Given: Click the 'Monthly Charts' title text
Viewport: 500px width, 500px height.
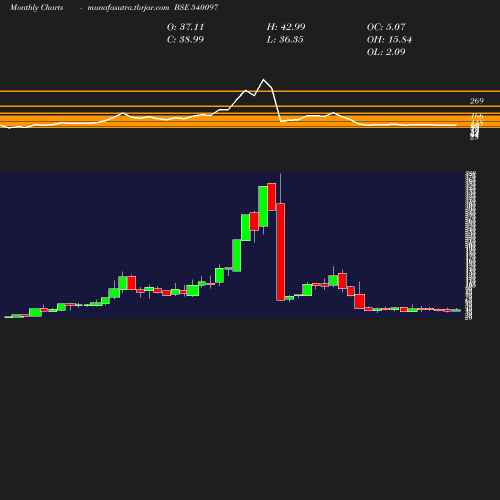Looking at the screenshot, I should [x=37, y=7].
